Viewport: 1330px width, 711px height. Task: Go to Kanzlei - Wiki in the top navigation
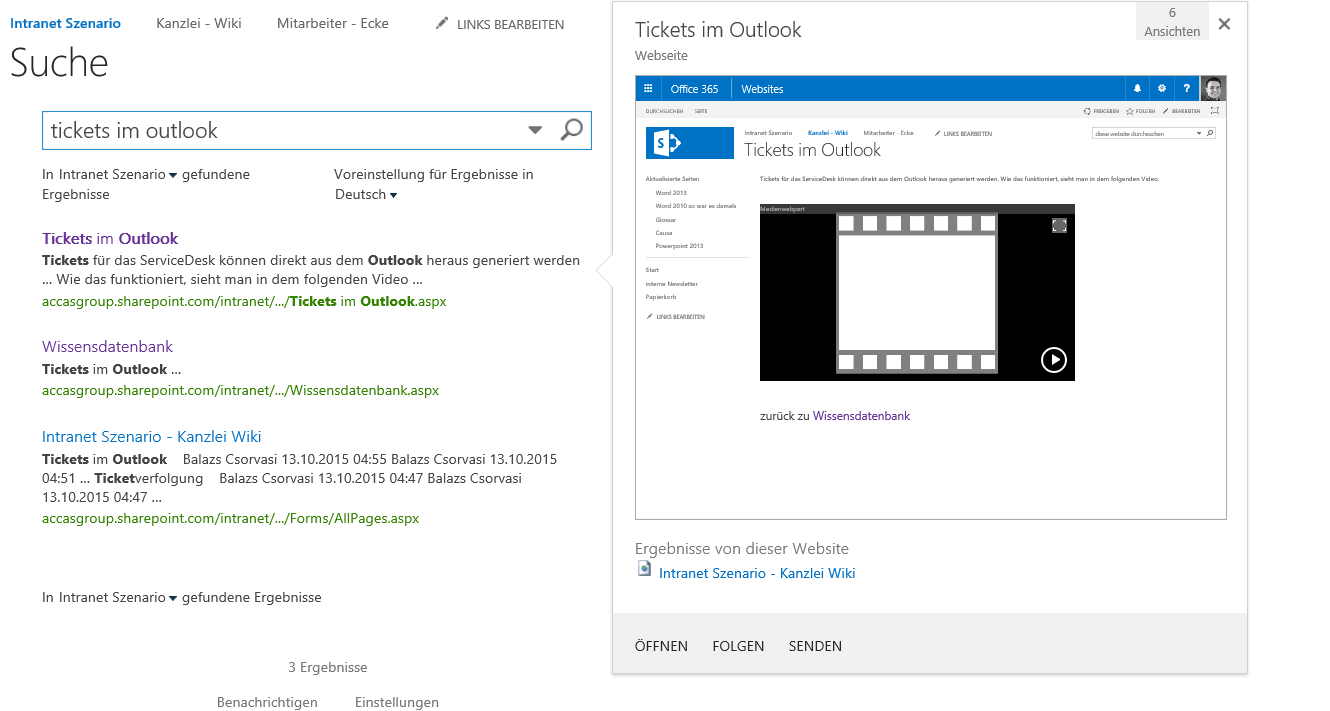199,23
